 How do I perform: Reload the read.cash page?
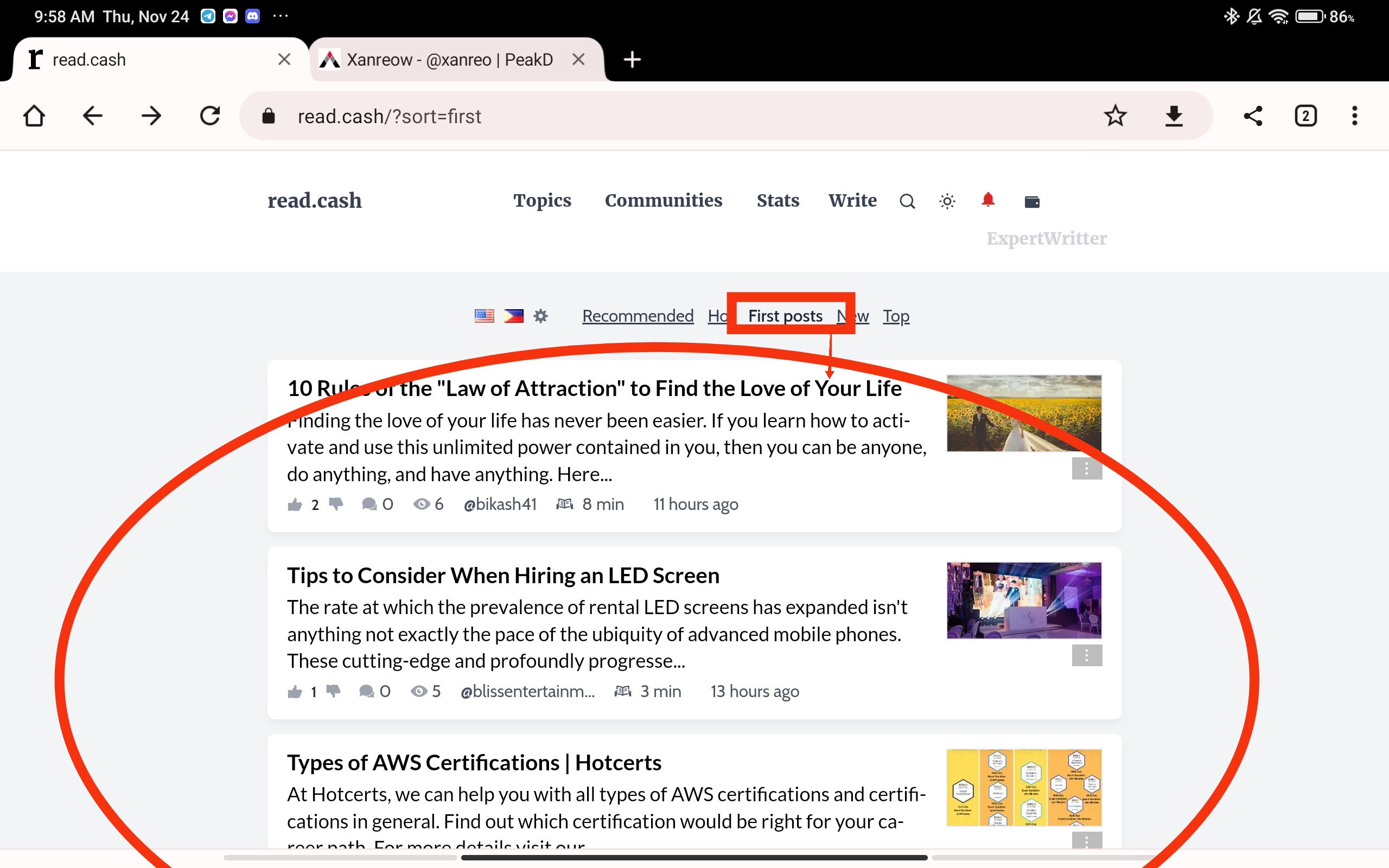[x=210, y=116]
